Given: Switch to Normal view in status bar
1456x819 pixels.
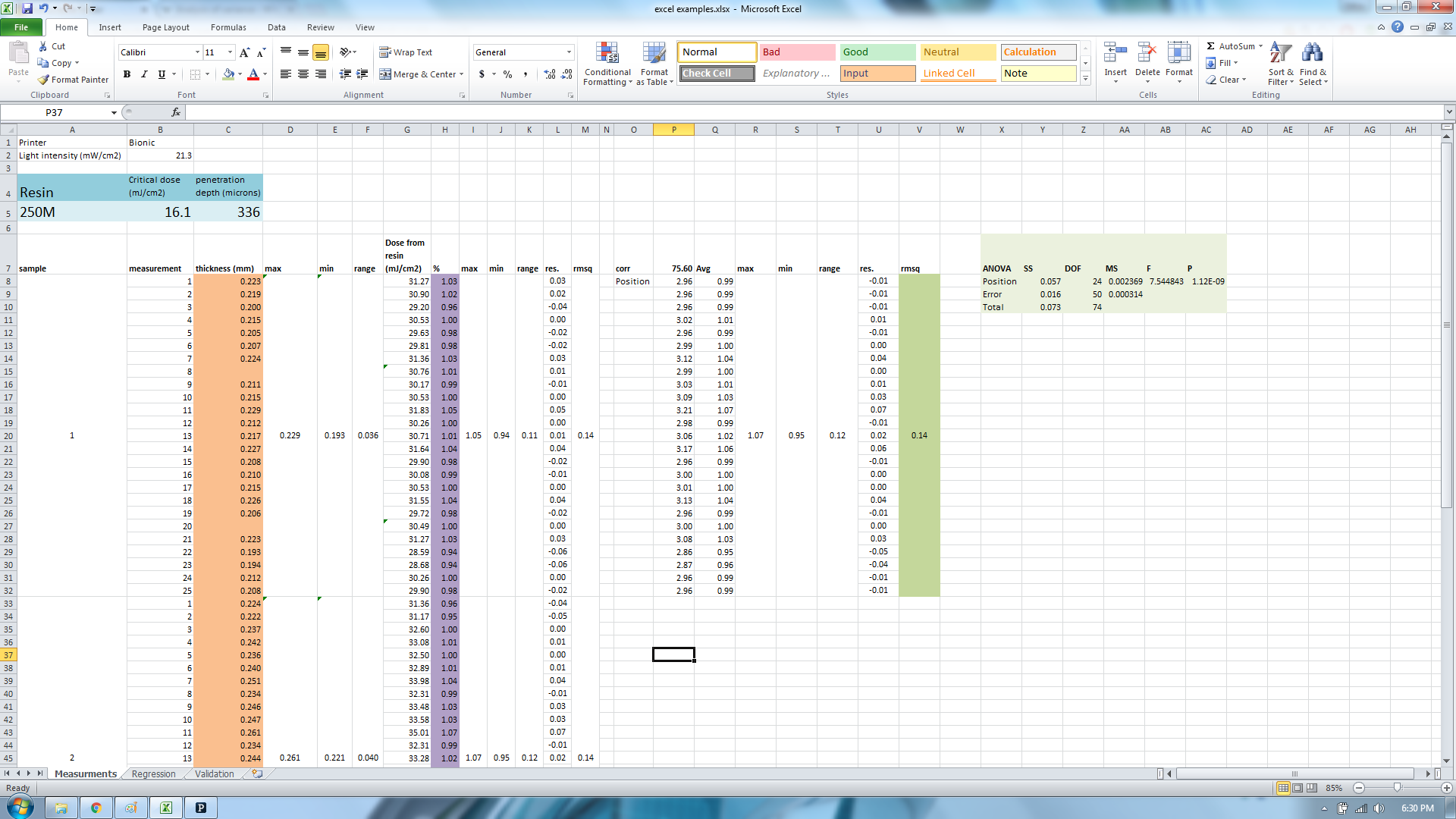Looking at the screenshot, I should (x=1283, y=788).
